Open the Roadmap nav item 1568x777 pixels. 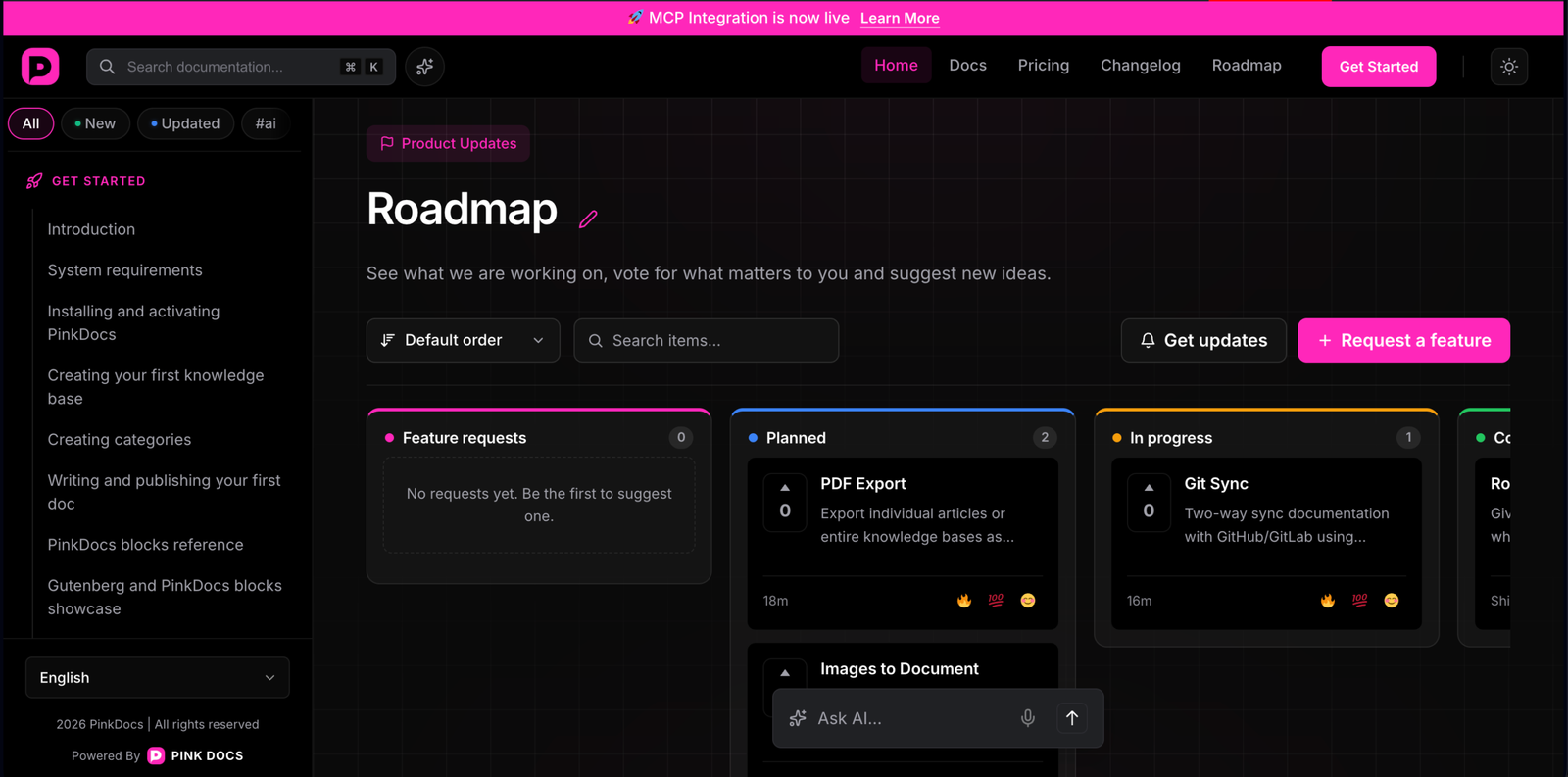tap(1247, 66)
